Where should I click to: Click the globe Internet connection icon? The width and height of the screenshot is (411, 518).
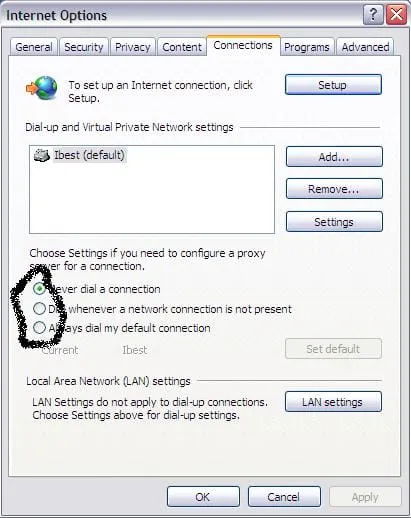[x=42, y=88]
